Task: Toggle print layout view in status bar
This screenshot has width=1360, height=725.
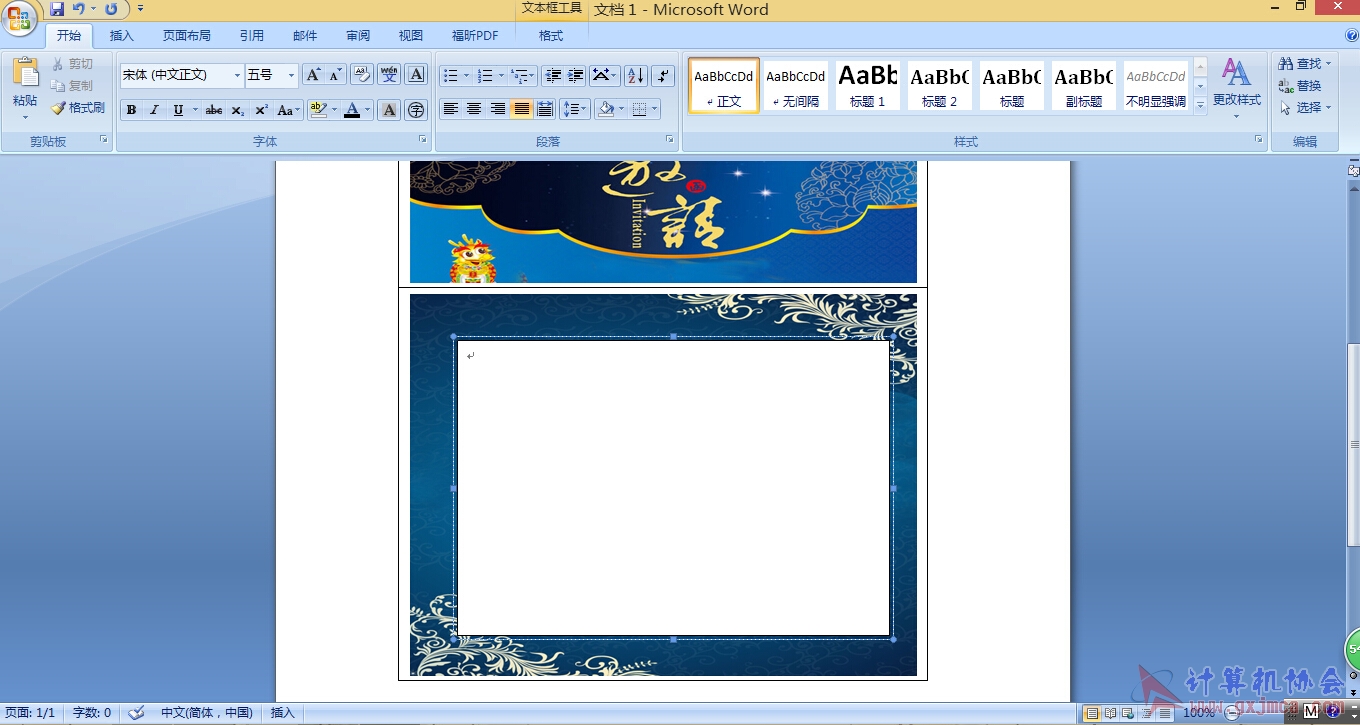Action: (x=1092, y=713)
